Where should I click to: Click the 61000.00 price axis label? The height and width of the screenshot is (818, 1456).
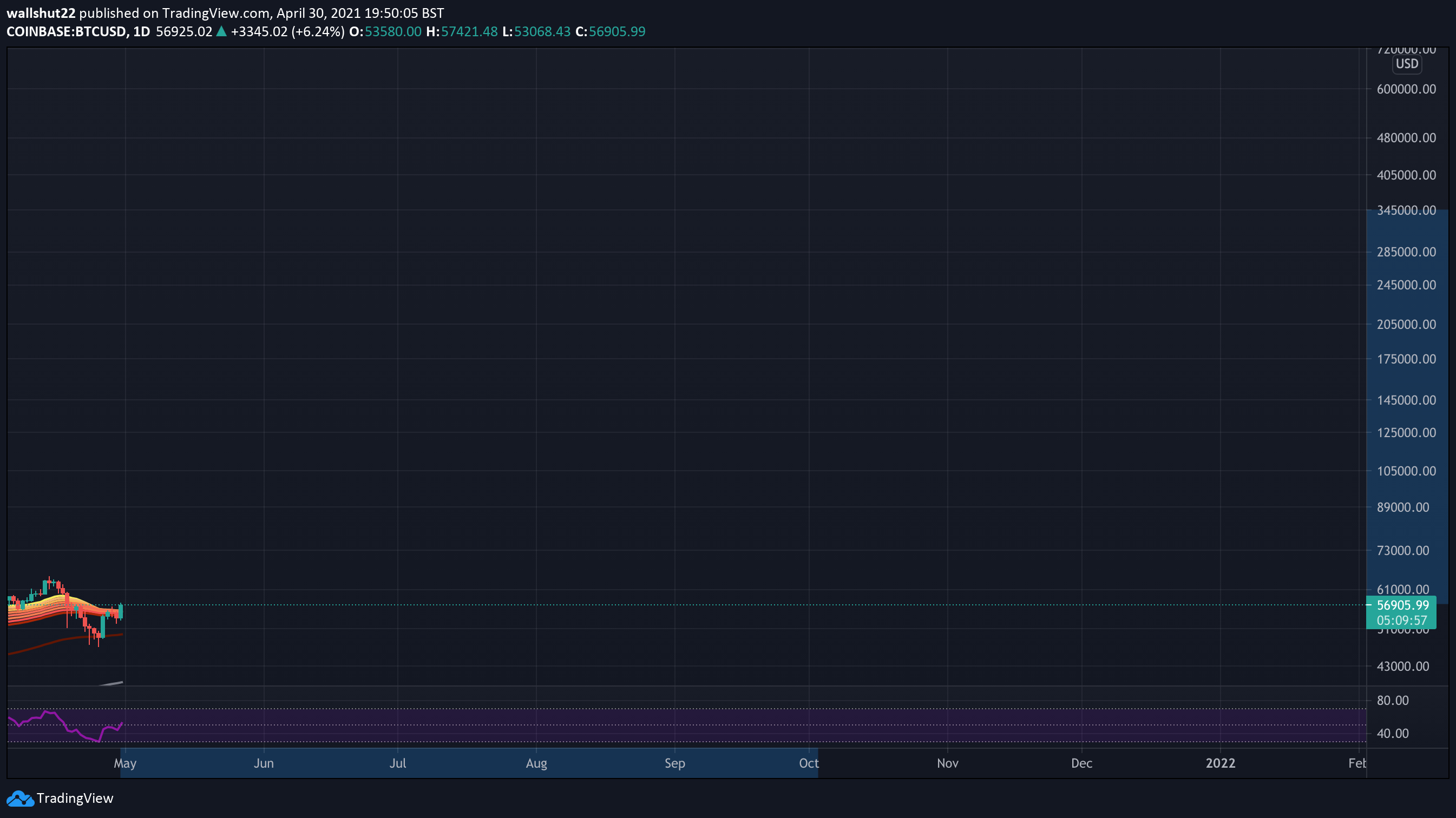(1403, 590)
